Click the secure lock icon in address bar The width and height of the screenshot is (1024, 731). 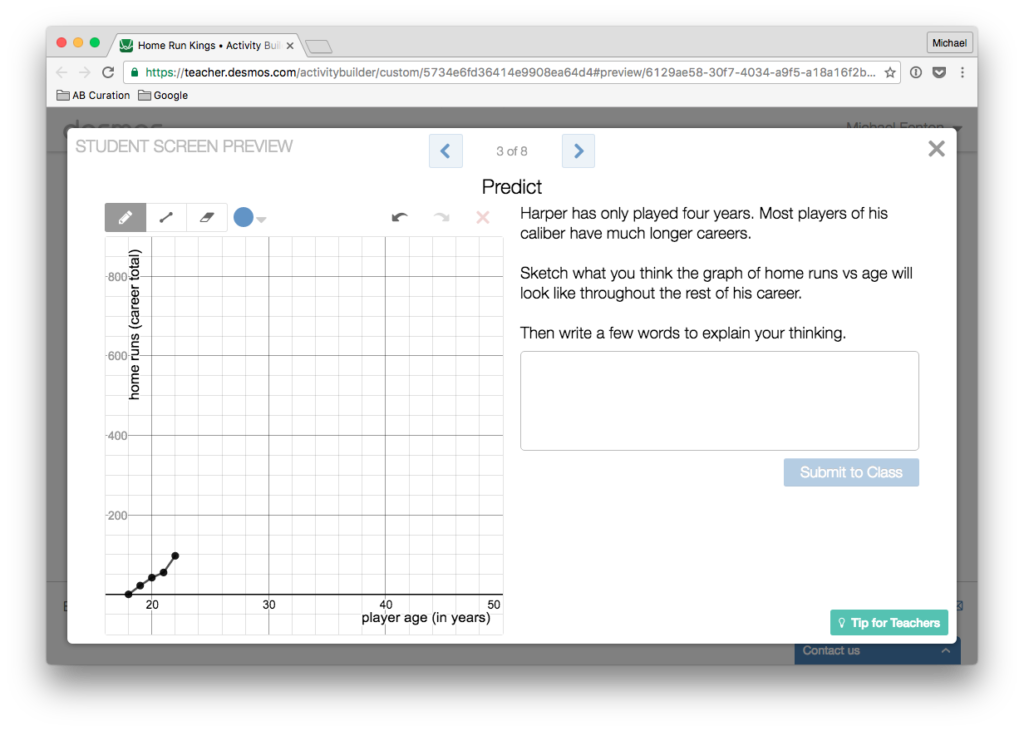(x=135, y=73)
